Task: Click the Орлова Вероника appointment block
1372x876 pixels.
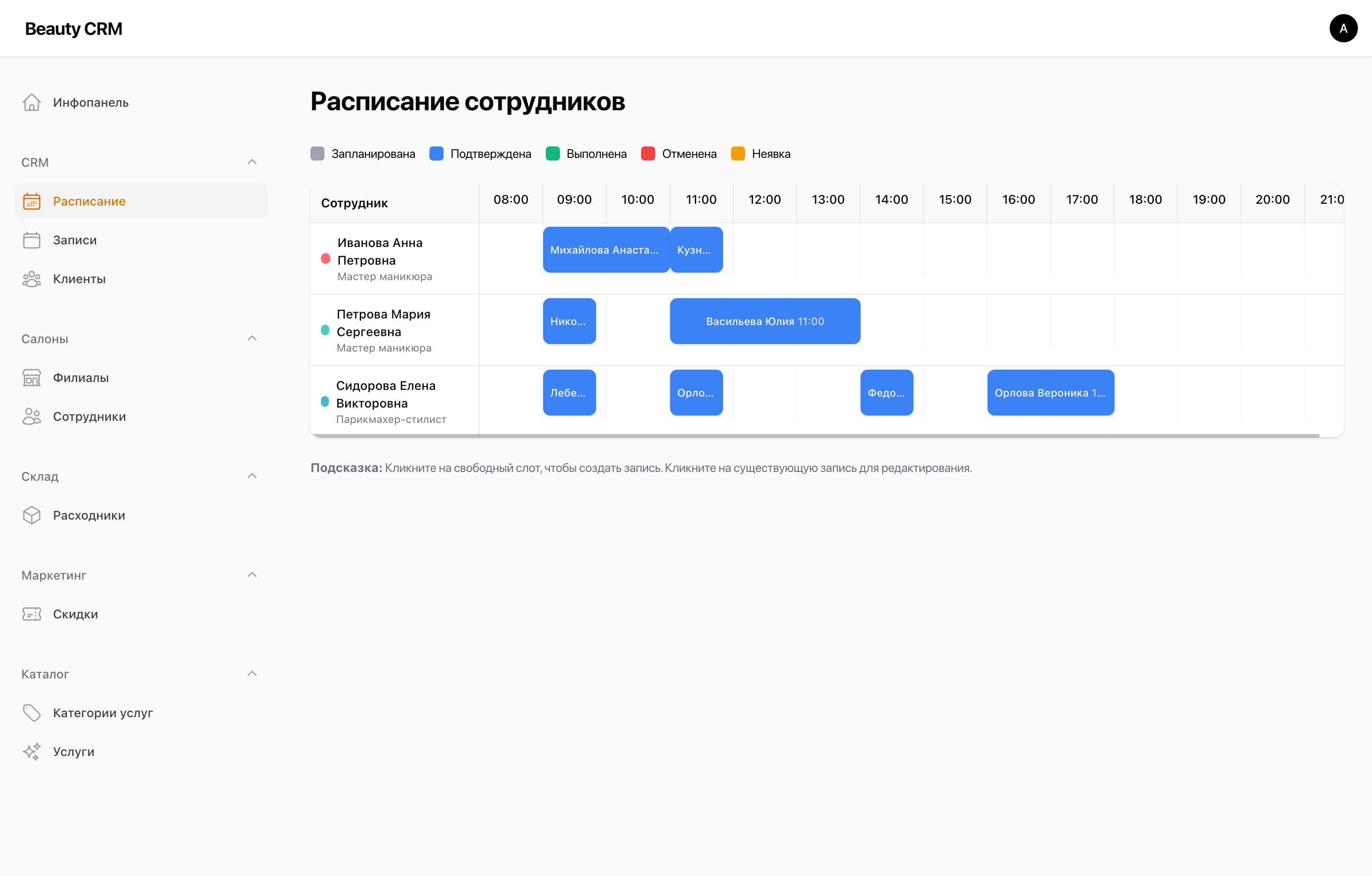Action: [x=1050, y=392]
